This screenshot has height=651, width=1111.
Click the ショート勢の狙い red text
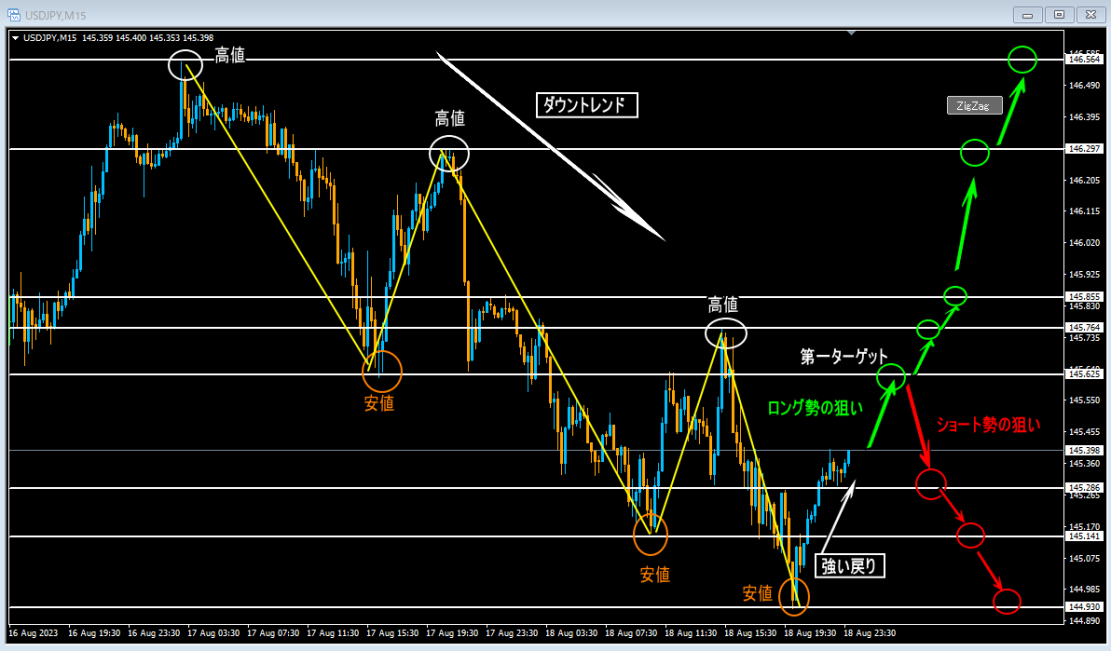(x=987, y=424)
